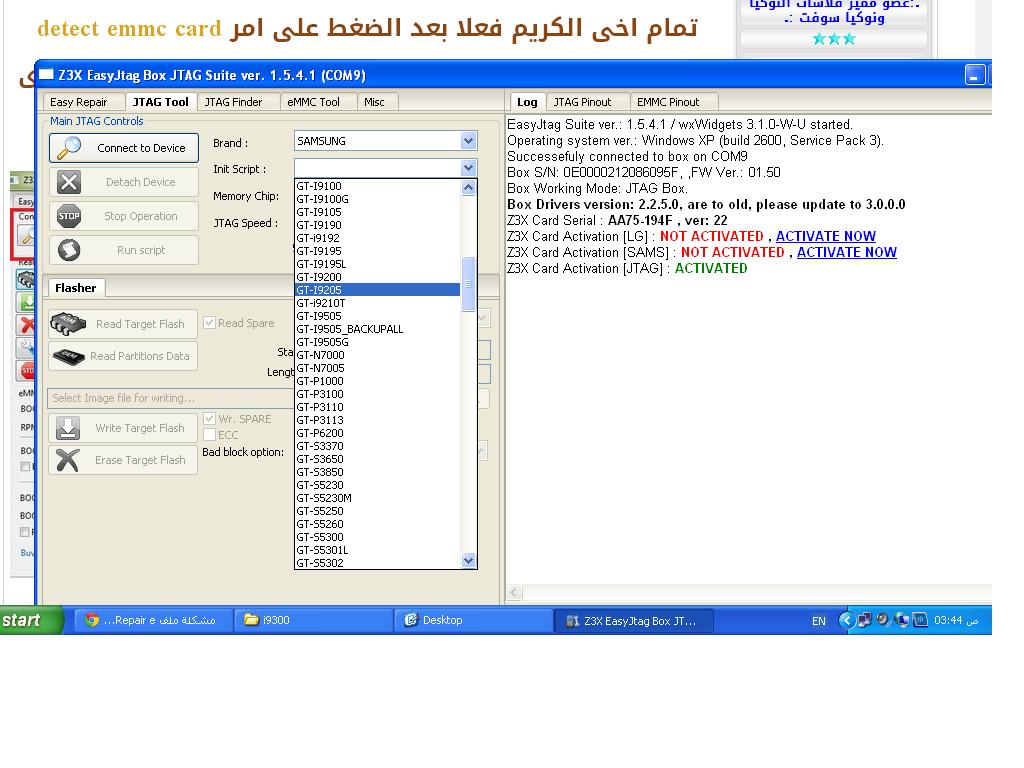Click the Read Target Flash chip icon

pos(69,324)
